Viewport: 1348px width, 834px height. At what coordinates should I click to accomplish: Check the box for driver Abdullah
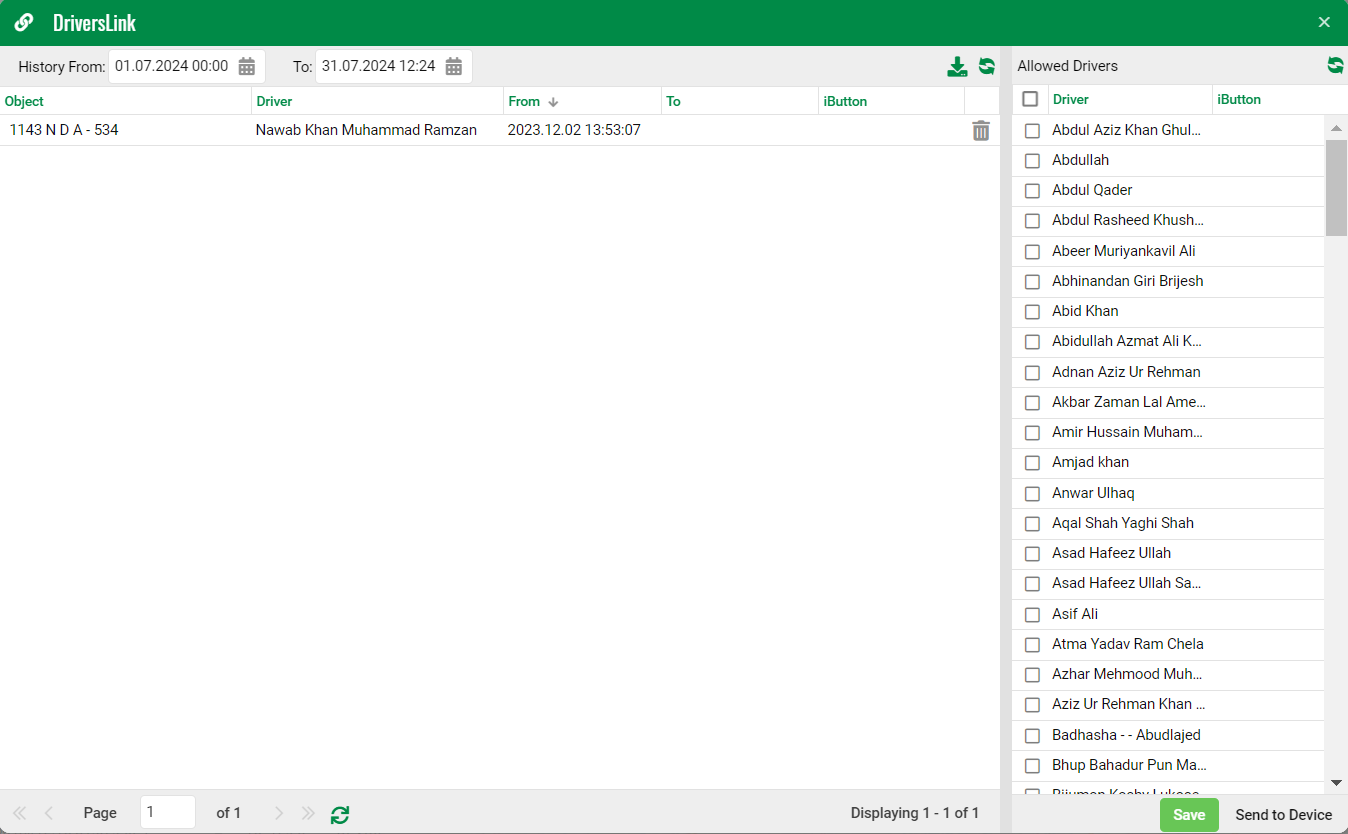tap(1032, 161)
